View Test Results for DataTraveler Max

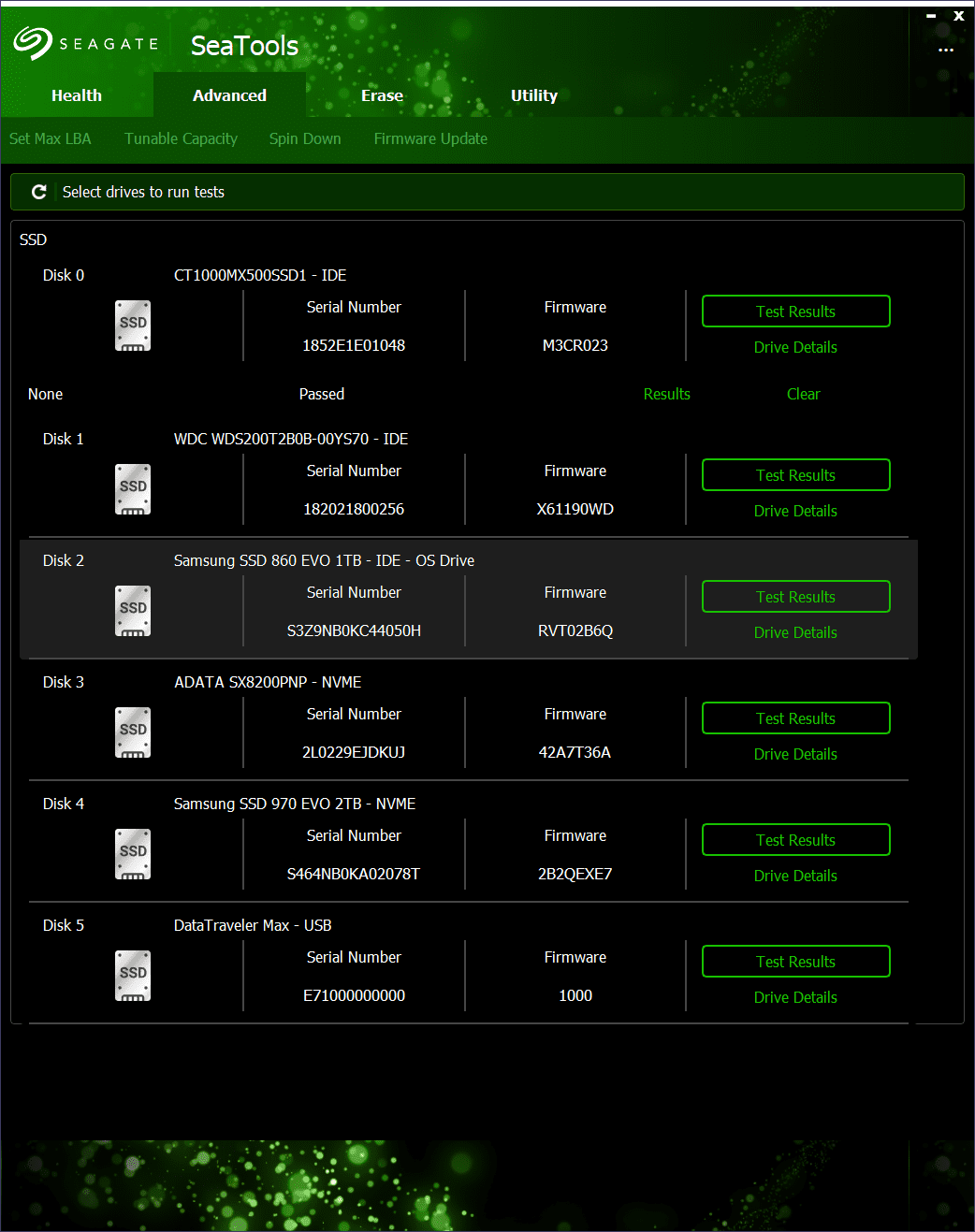pos(796,962)
